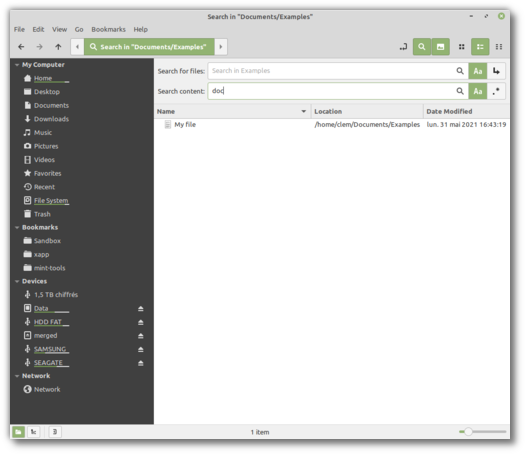This screenshot has width=526, height=455.
Task: Toggle case sensitivity for content search
Action: coord(478,91)
